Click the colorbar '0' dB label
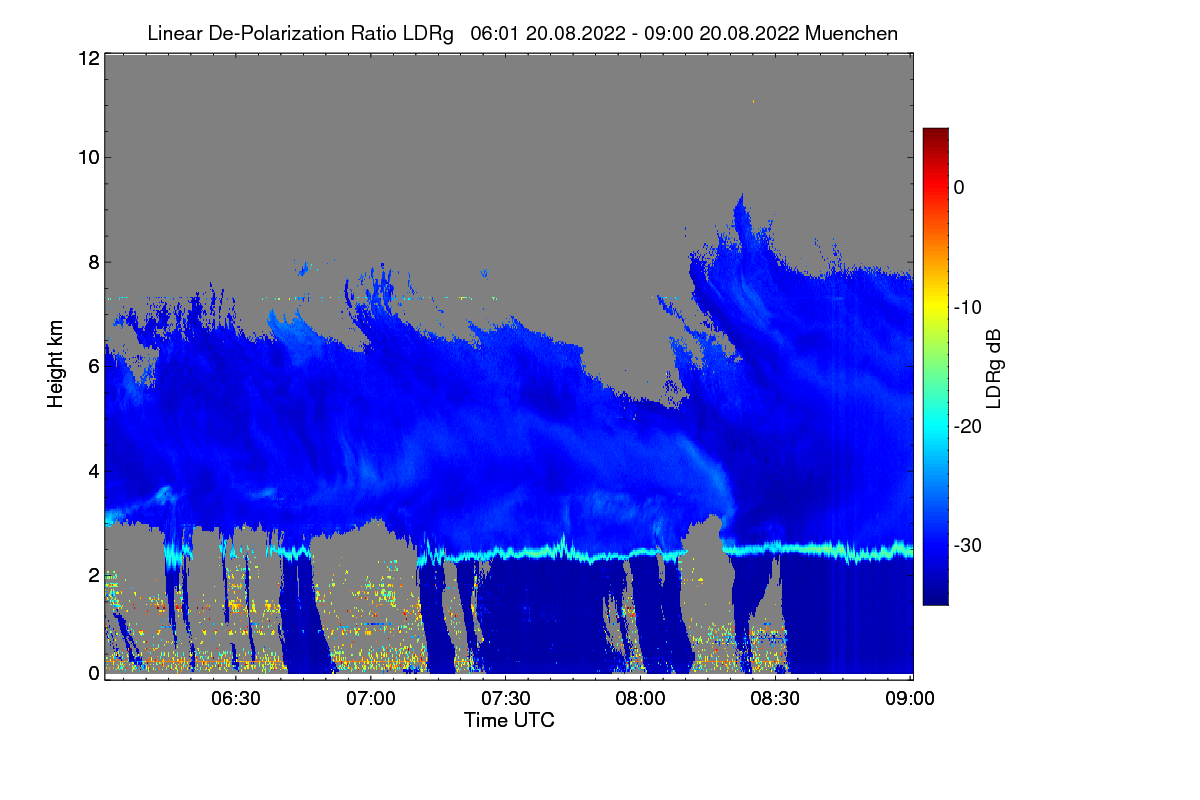Screen dimensions: 1200x800 pyautogui.click(x=959, y=187)
